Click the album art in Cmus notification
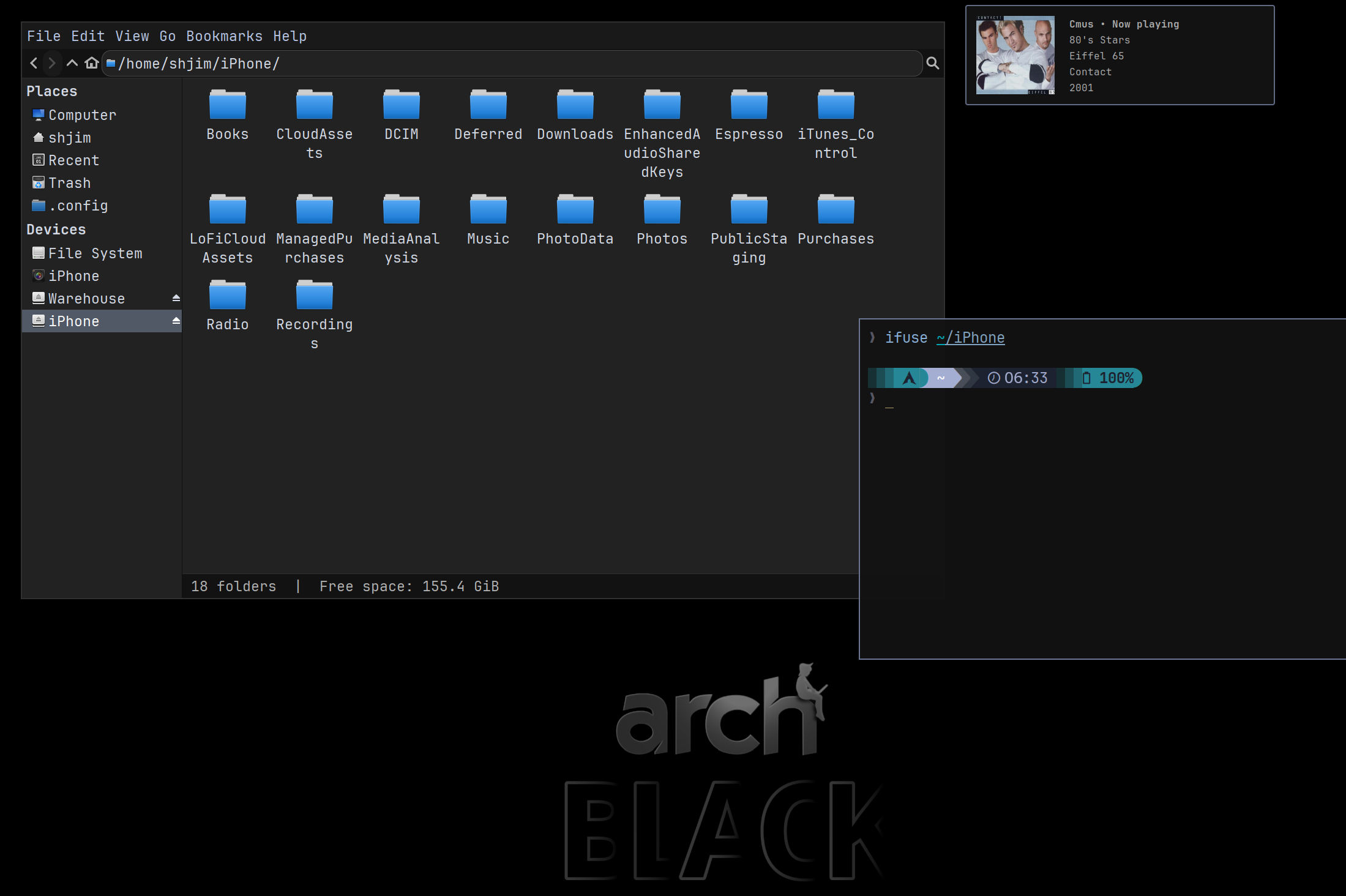Screen dimensions: 1346x896 [1015, 55]
